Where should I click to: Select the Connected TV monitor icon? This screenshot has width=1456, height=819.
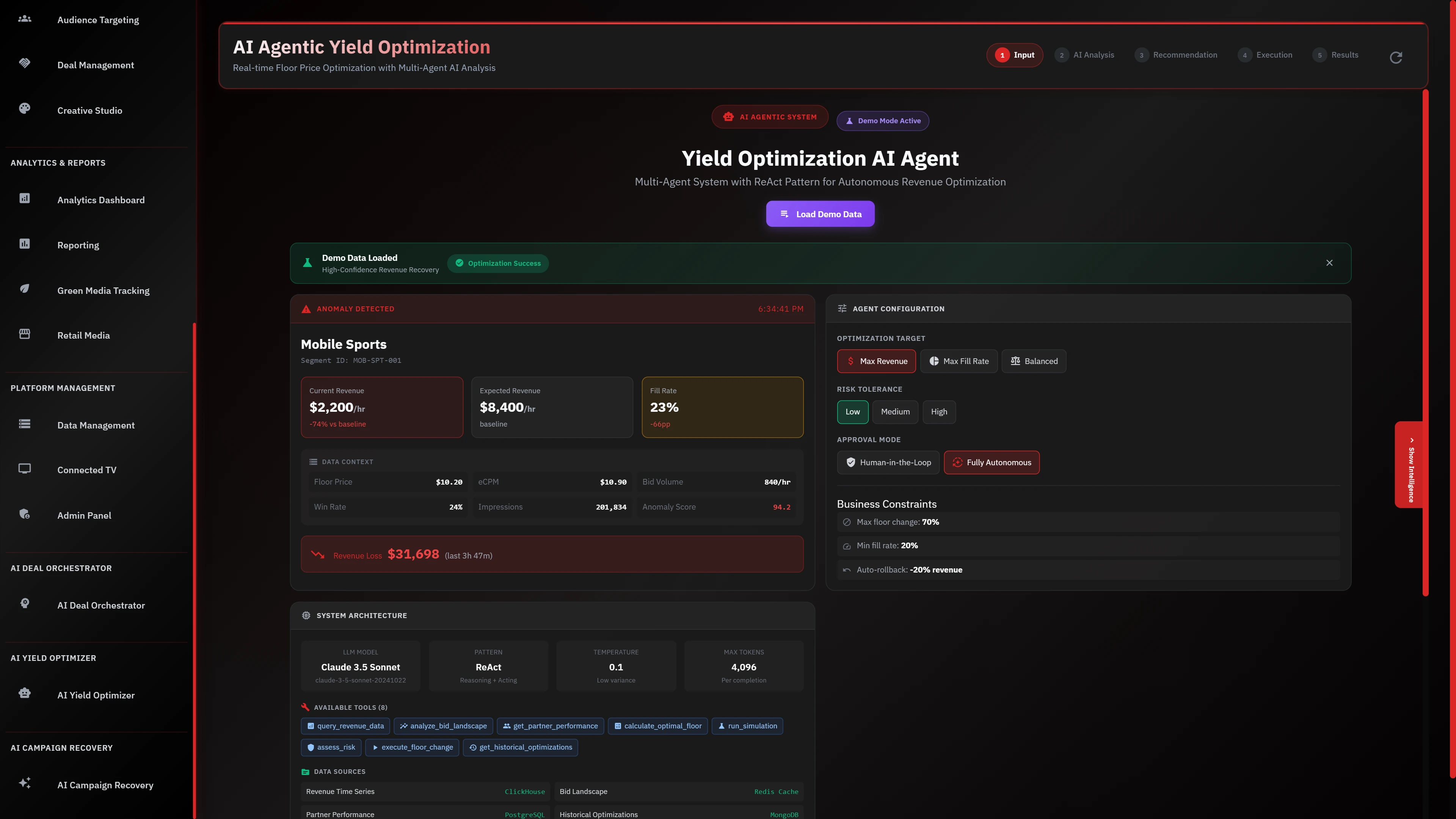point(24,468)
